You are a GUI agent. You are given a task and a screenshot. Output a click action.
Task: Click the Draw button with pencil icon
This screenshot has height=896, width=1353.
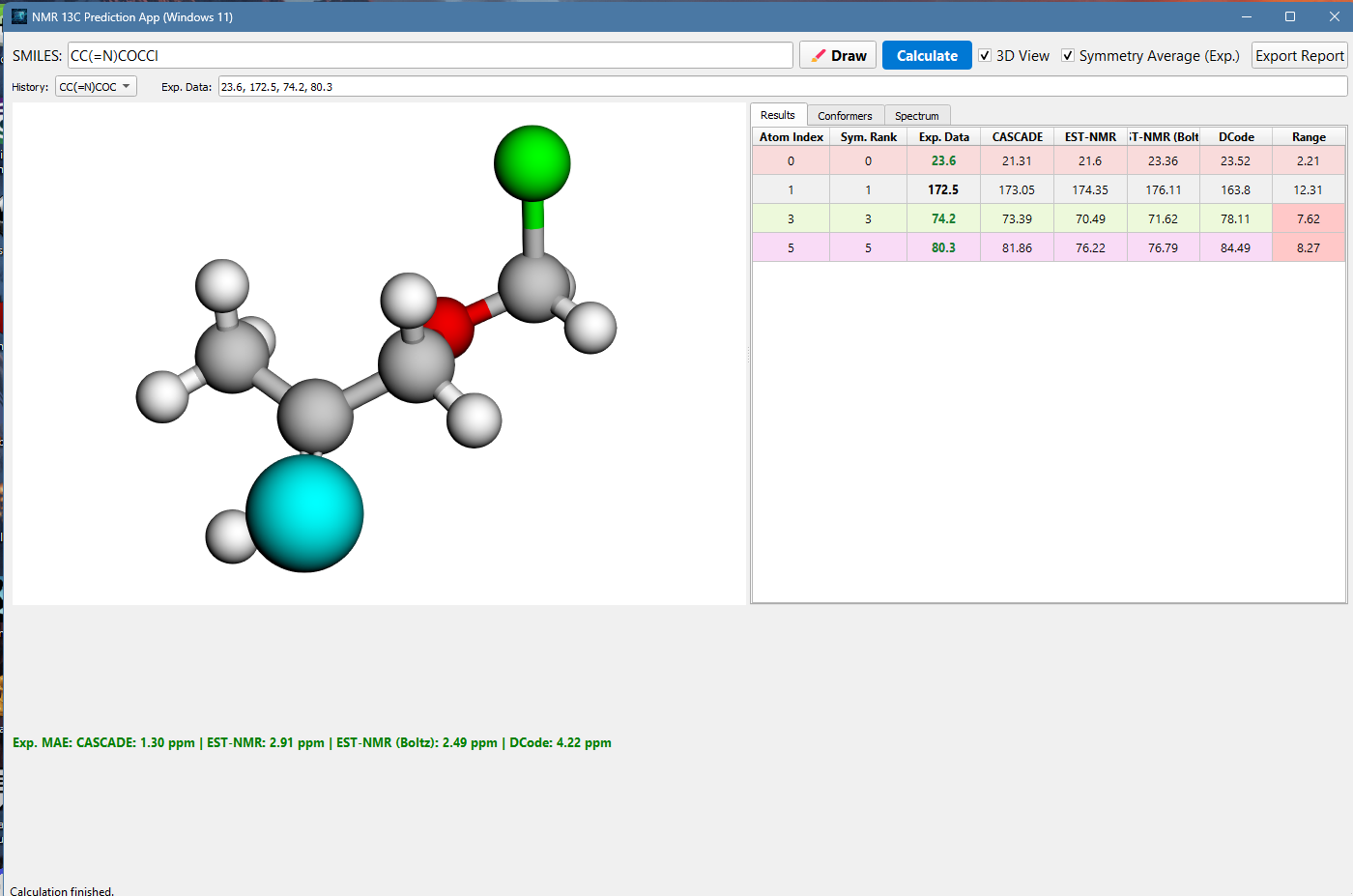tap(838, 55)
